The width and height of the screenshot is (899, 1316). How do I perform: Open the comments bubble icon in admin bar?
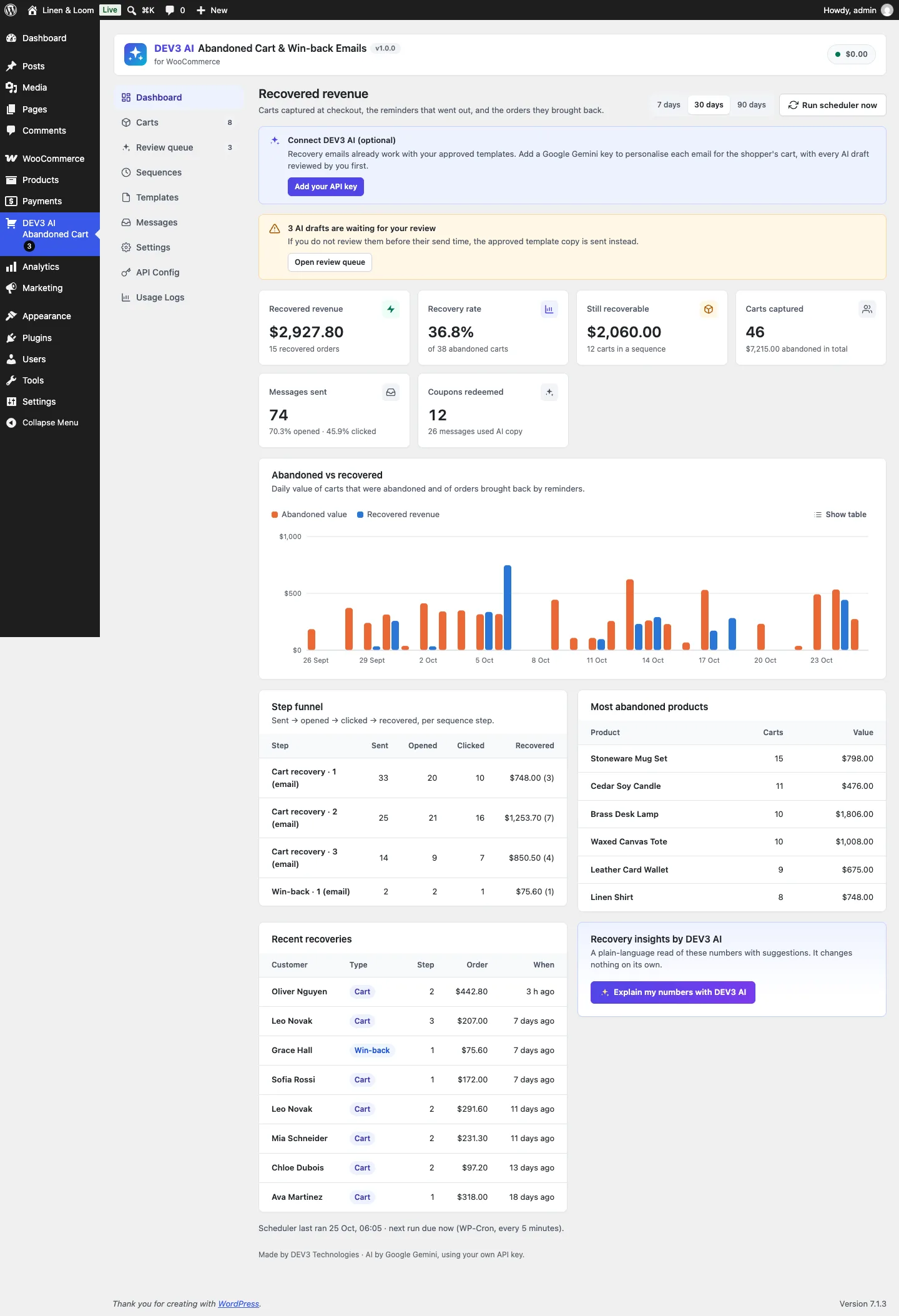[170, 10]
